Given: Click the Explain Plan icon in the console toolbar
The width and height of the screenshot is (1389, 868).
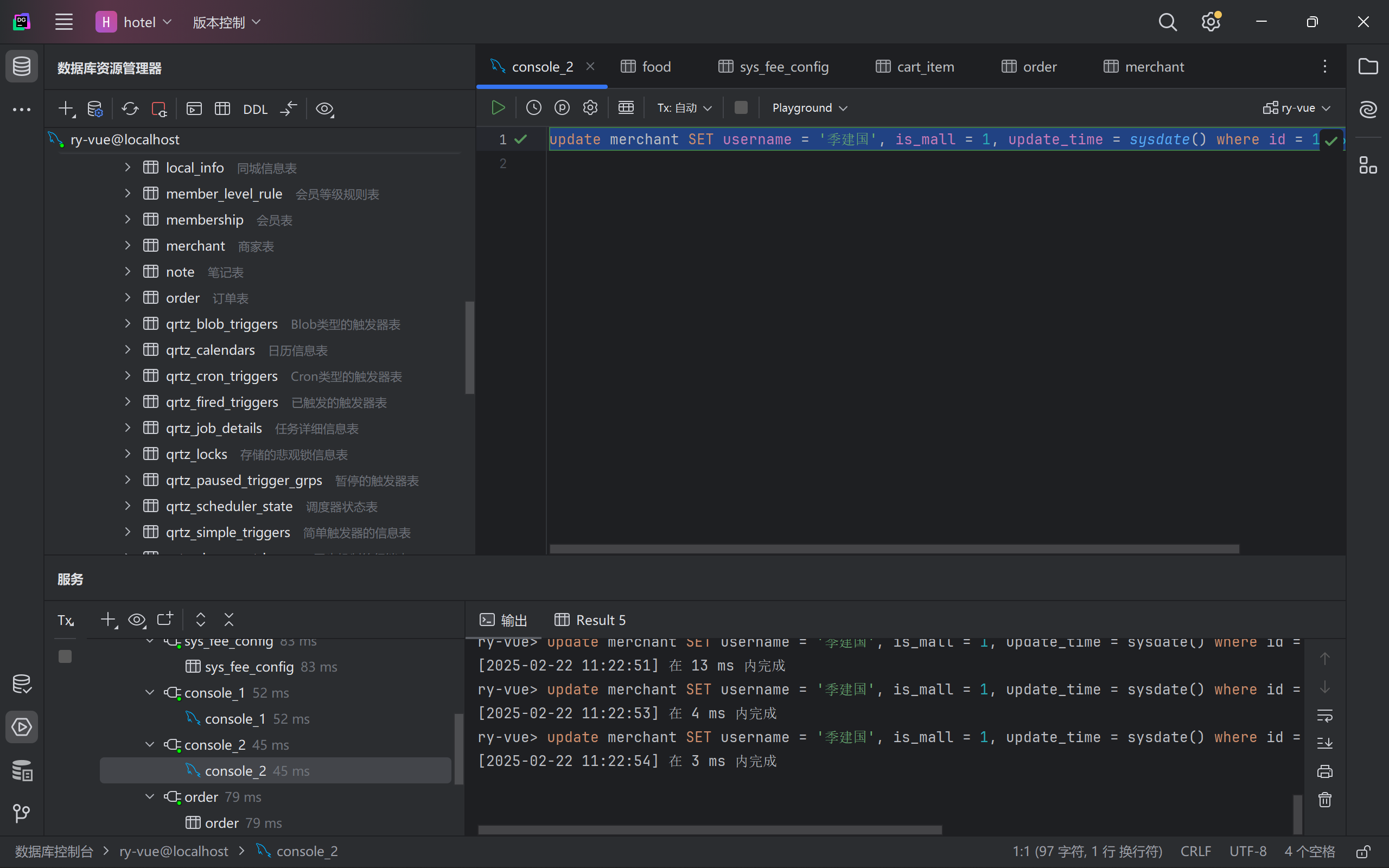Looking at the screenshot, I should pyautogui.click(x=562, y=108).
